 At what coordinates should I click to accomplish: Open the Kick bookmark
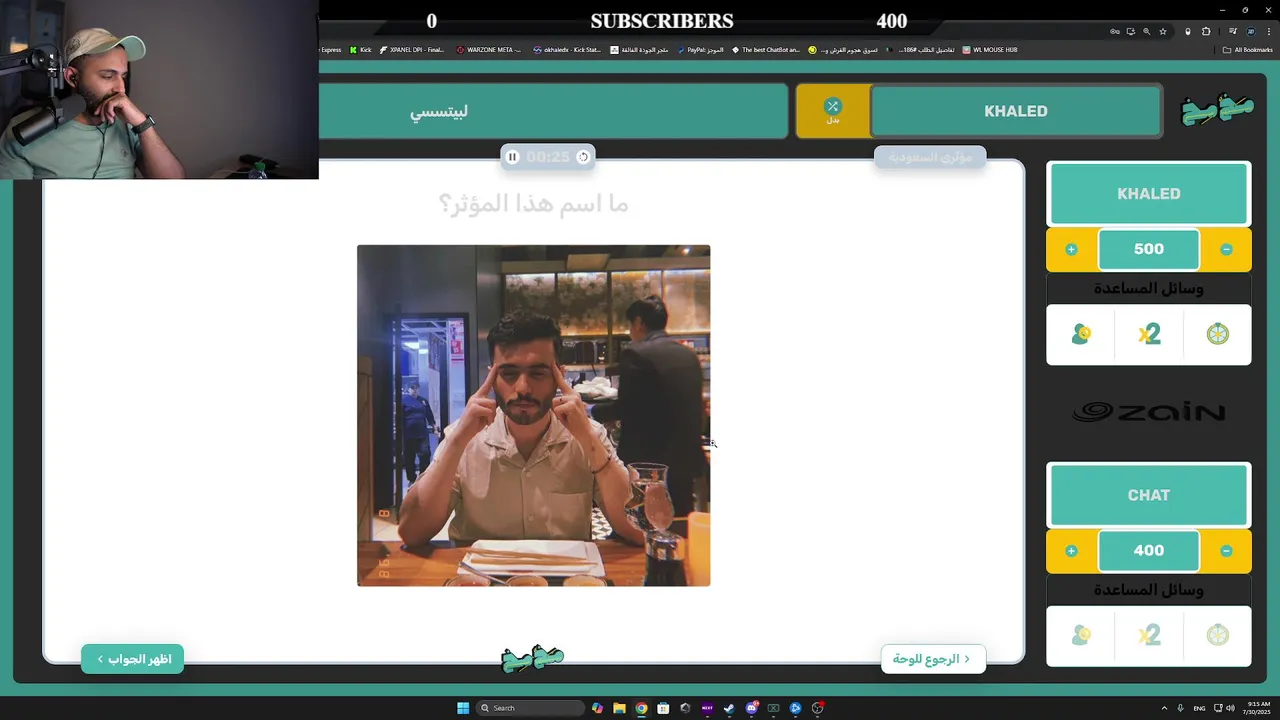[360, 50]
